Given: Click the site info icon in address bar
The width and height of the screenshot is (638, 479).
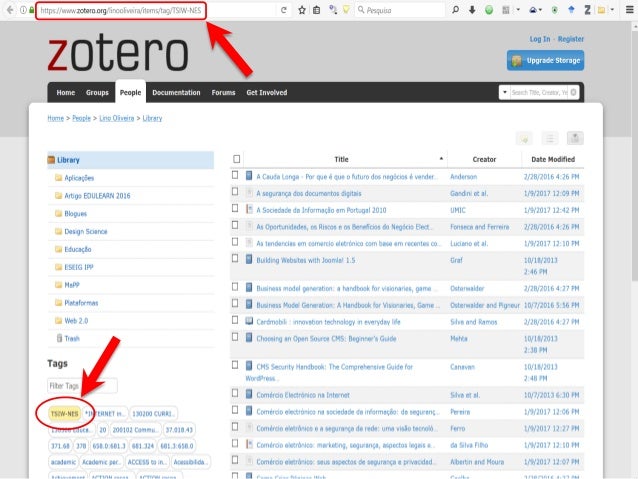Looking at the screenshot, I should [x=23, y=10].
